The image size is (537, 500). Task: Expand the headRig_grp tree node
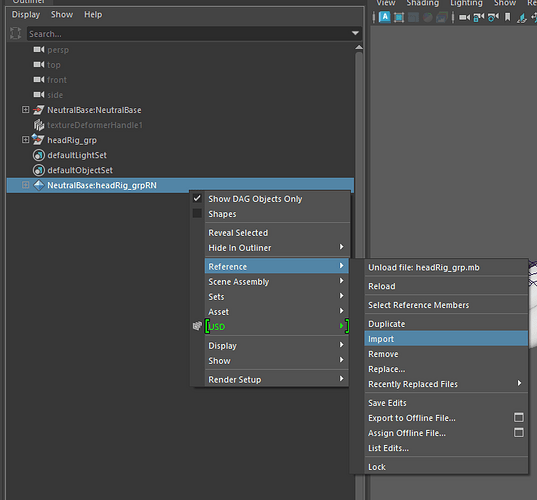point(25,140)
